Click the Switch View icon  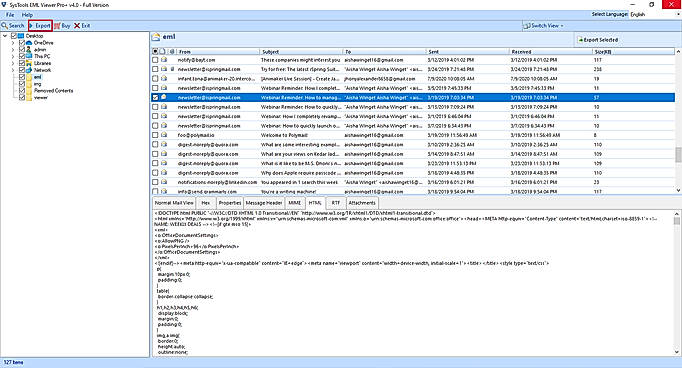pyautogui.click(x=527, y=26)
